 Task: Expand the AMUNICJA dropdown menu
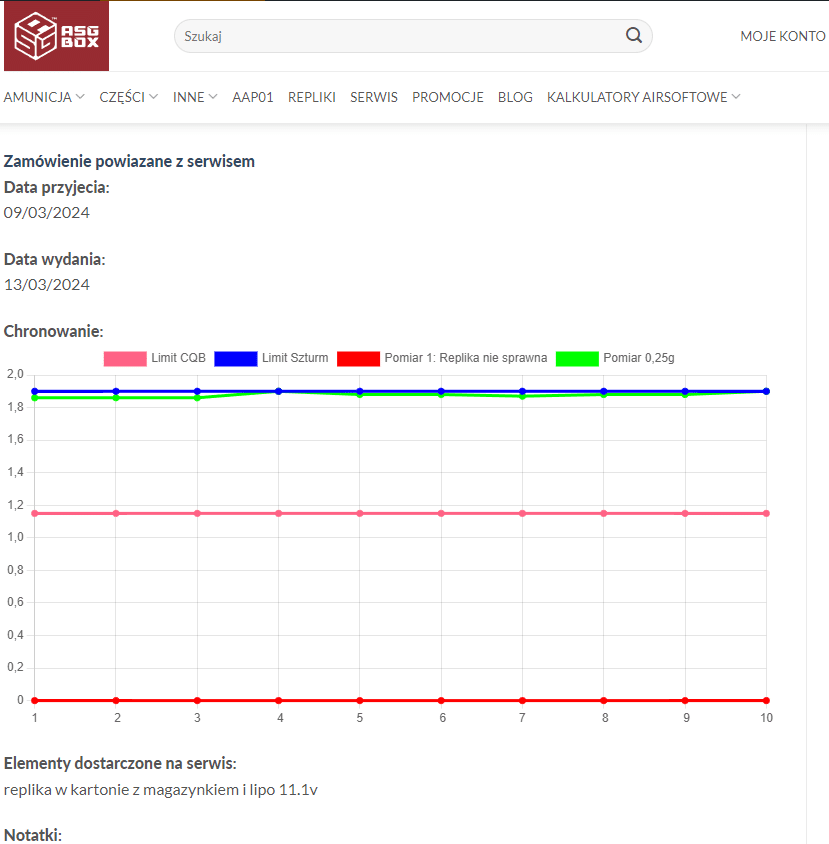pos(44,97)
